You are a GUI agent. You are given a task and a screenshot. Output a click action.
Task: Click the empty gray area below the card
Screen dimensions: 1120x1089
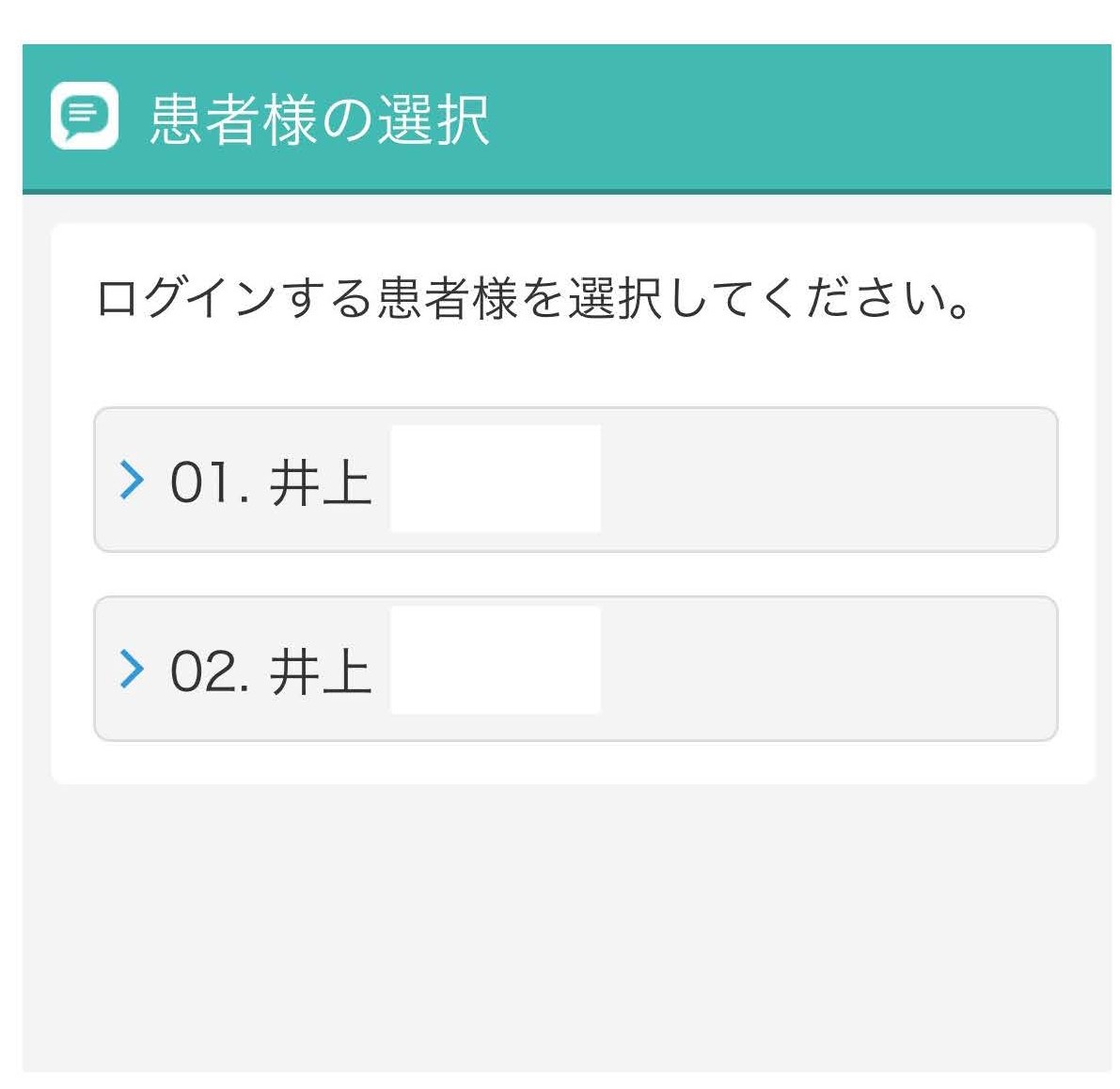[x=567, y=928]
